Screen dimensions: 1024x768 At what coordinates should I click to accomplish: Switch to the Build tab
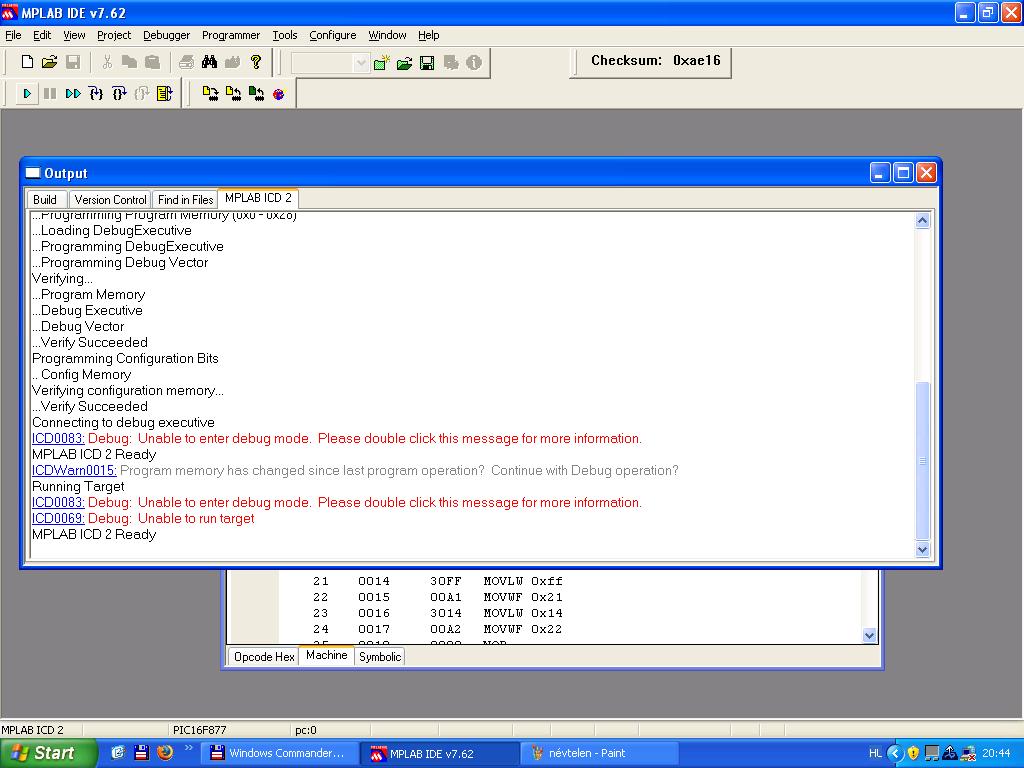(x=44, y=200)
